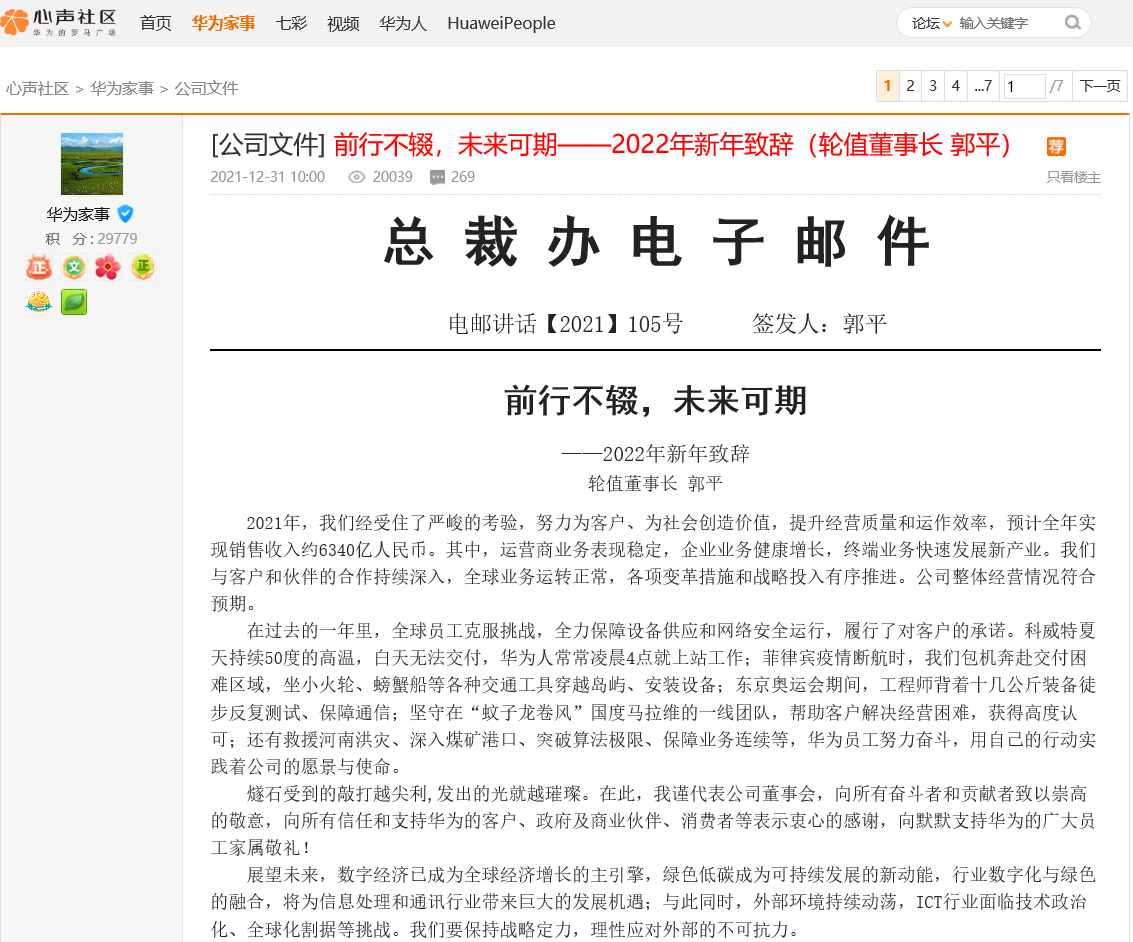The width and height of the screenshot is (1133, 942).
Task: Go to page 2 of the thread
Action: tap(910, 86)
